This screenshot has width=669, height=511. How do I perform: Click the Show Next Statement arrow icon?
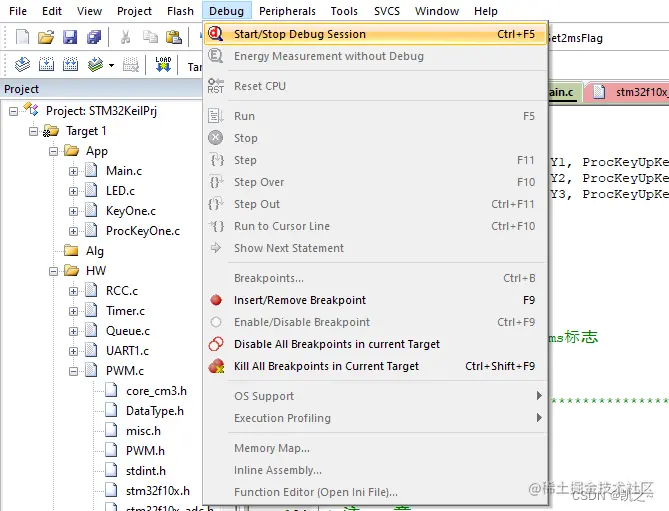pyautogui.click(x=216, y=248)
